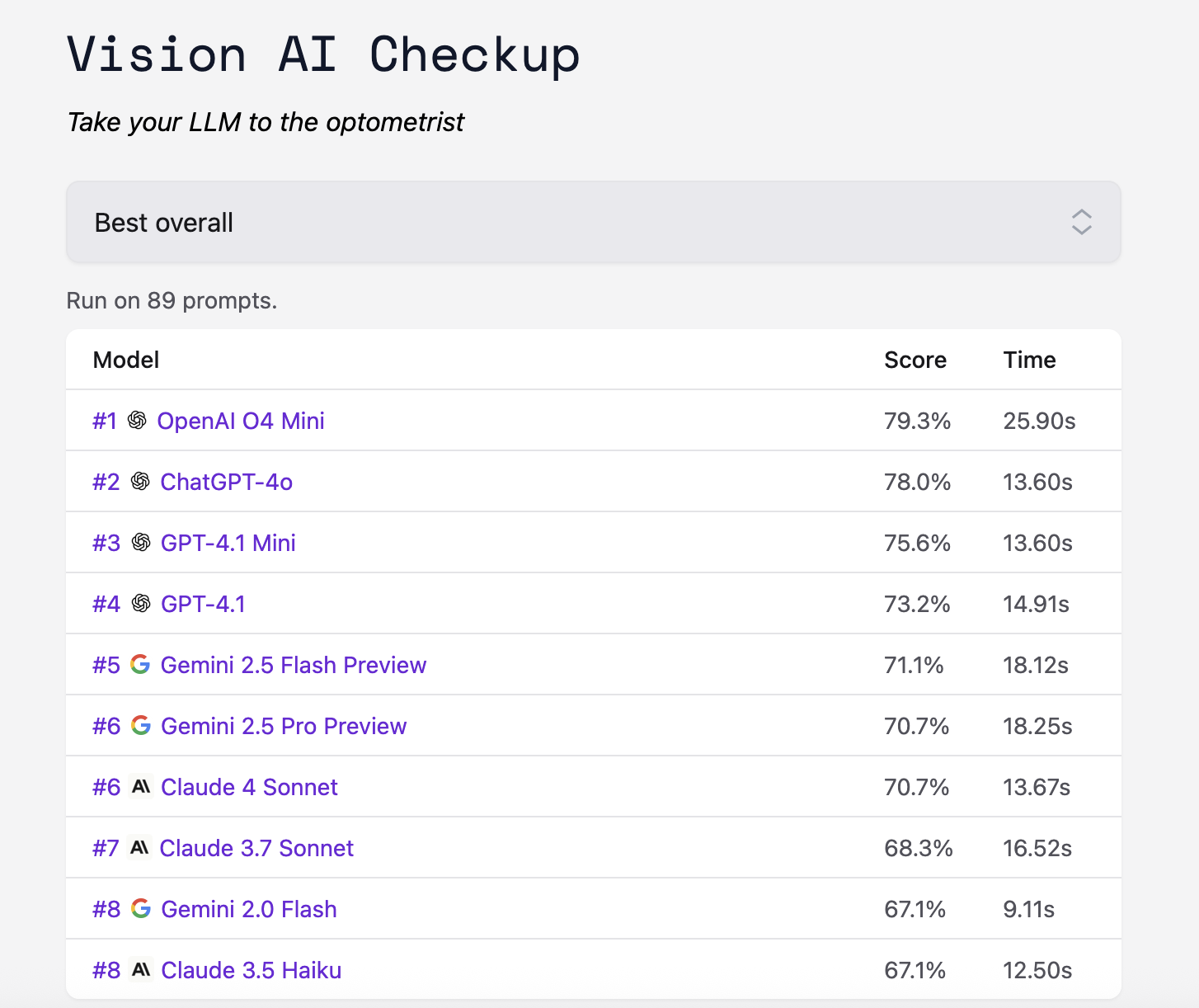Click the Anthropic logo beside Claude 4 Sonnet
1199x1008 pixels.
(141, 787)
